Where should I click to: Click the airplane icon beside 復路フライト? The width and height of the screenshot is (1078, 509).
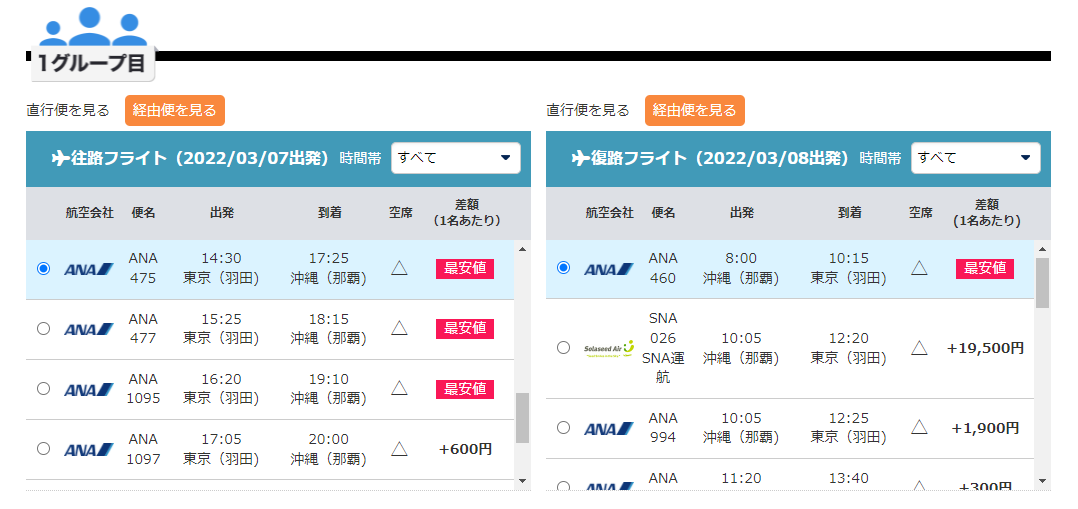580,158
